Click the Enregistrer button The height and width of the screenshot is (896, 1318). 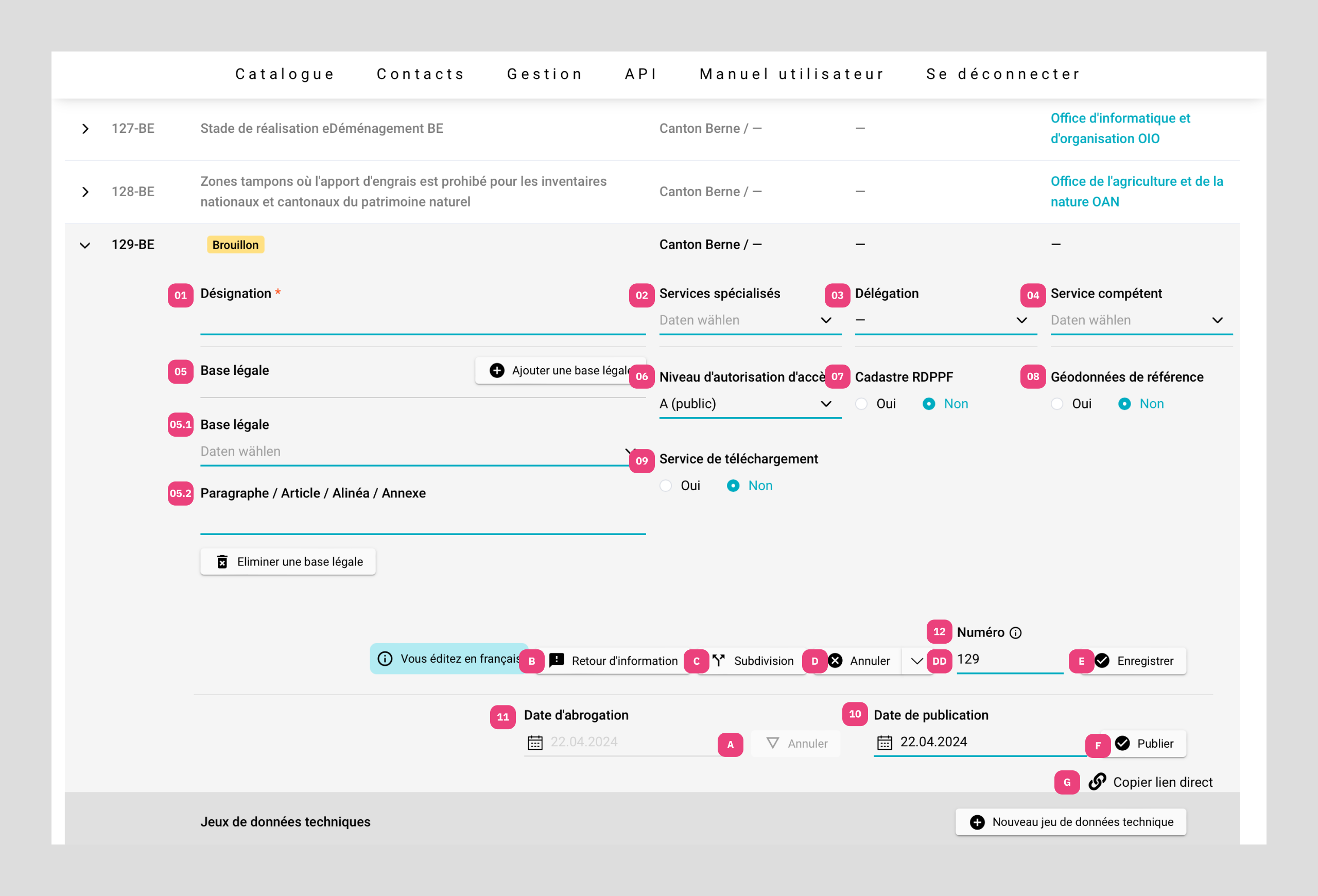click(1139, 661)
